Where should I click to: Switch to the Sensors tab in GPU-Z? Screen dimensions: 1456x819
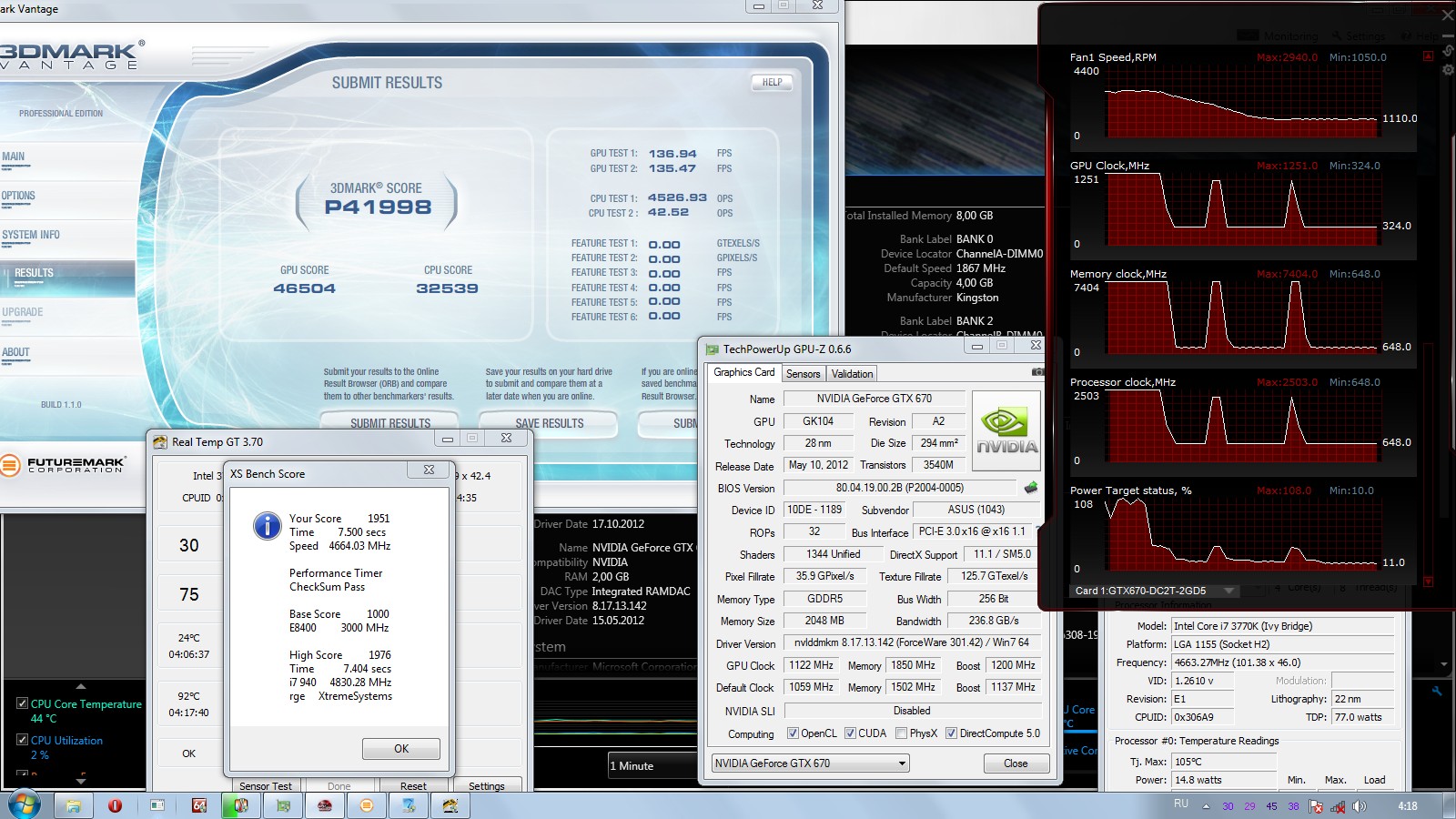click(804, 374)
